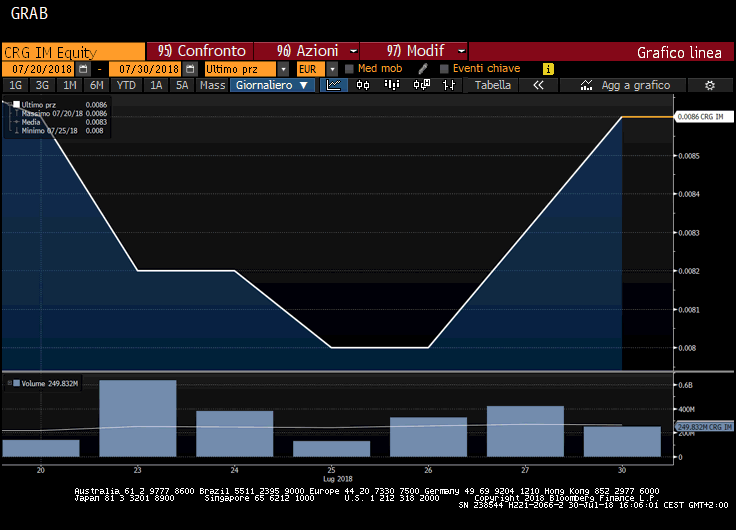Toggle the Volume series legend box
The image size is (736, 530).
pyautogui.click(x=13, y=382)
